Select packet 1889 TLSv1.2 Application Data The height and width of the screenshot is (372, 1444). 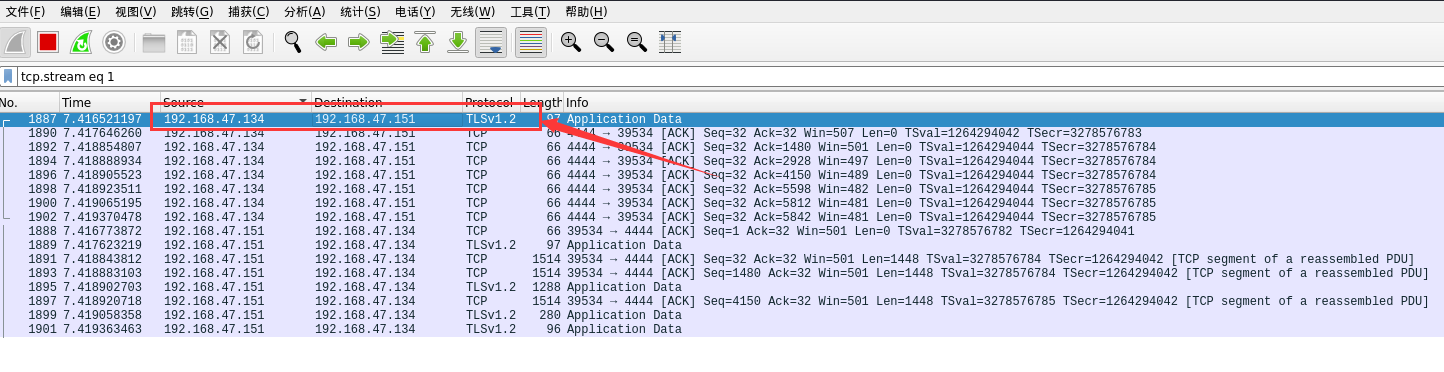click(722, 245)
